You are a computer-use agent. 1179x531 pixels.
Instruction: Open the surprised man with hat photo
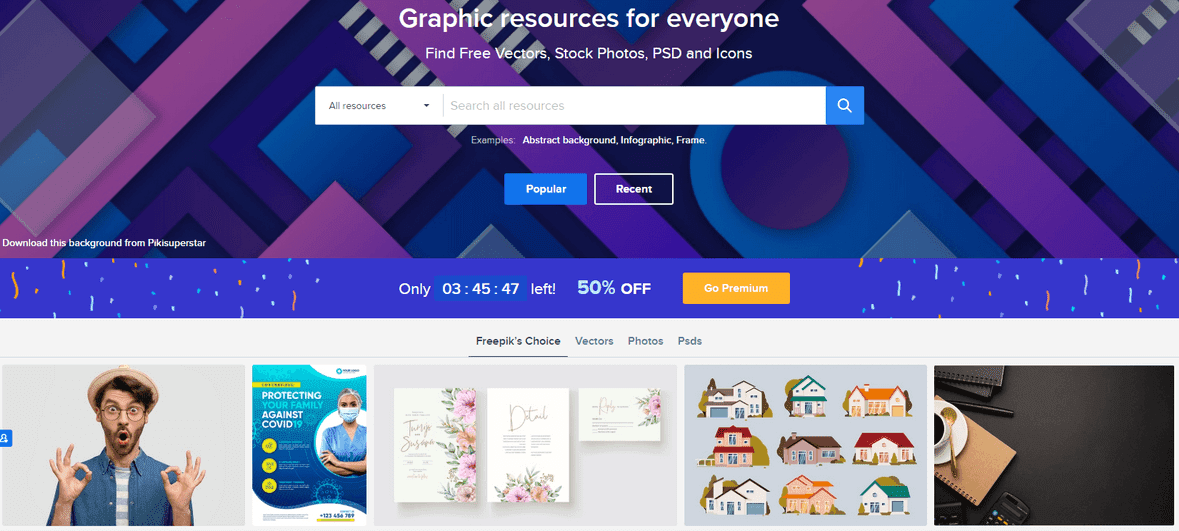(123, 445)
